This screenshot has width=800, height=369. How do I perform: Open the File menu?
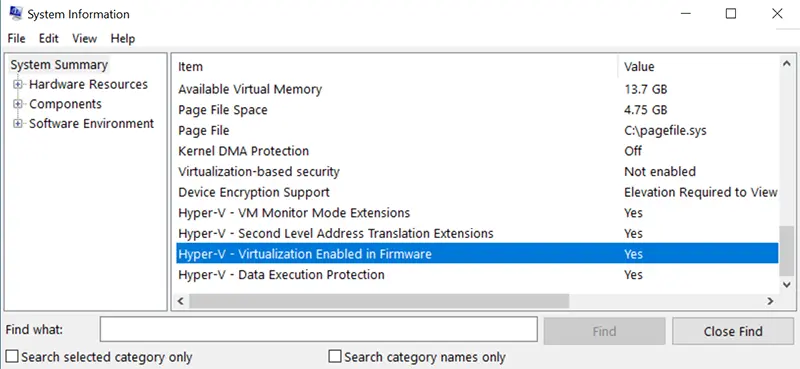click(x=16, y=38)
